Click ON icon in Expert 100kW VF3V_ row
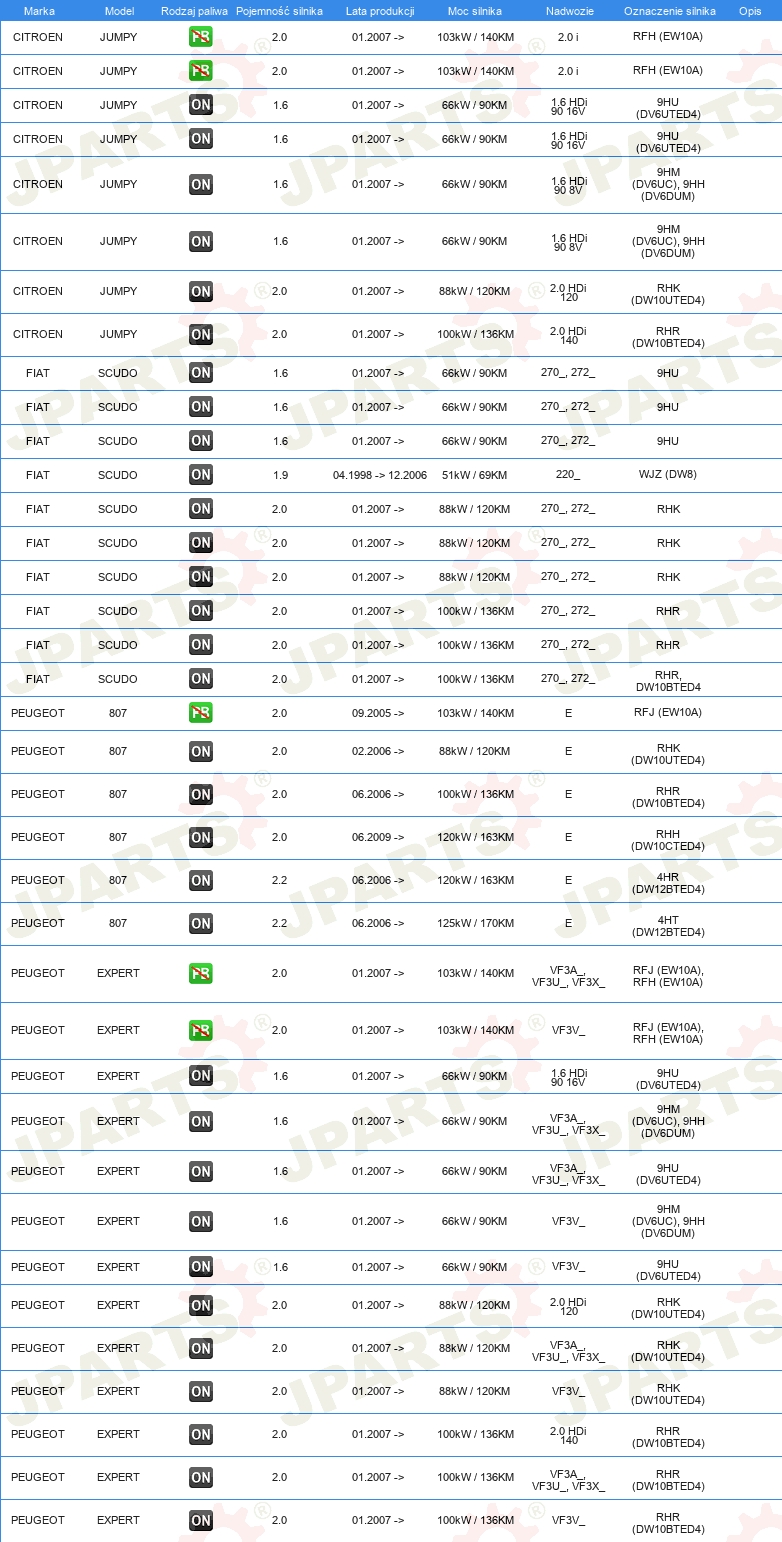This screenshot has height=1542, width=782. coord(201,1521)
